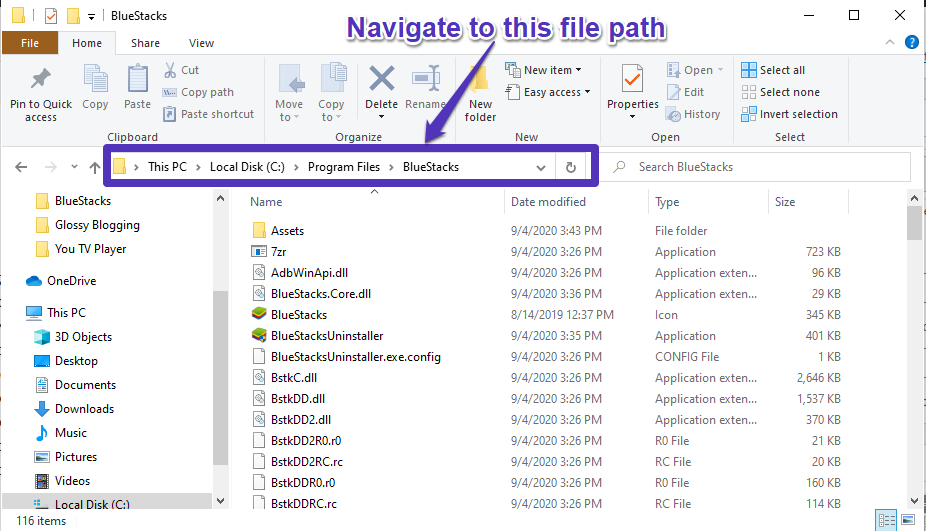The height and width of the screenshot is (531, 926).
Task: Click the file list scrollbar up arrow
Action: coord(914,198)
